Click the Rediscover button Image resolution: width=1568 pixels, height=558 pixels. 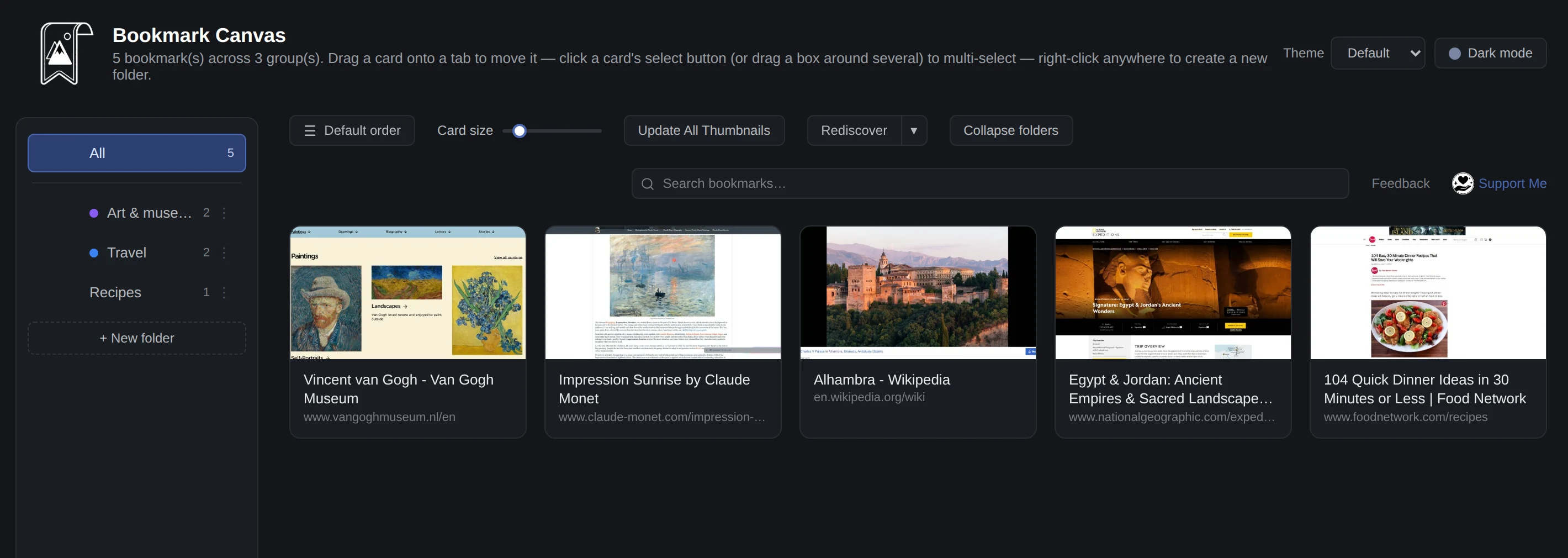[854, 131]
